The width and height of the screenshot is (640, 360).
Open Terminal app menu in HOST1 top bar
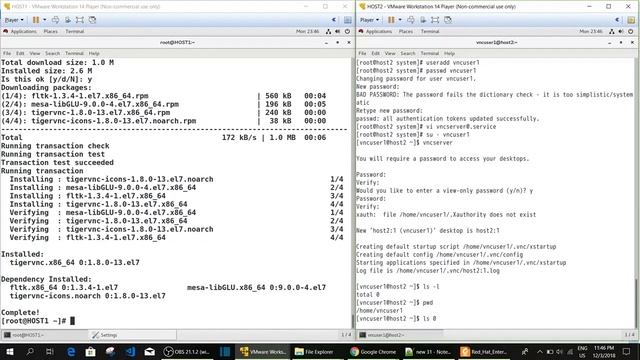coord(75,31)
